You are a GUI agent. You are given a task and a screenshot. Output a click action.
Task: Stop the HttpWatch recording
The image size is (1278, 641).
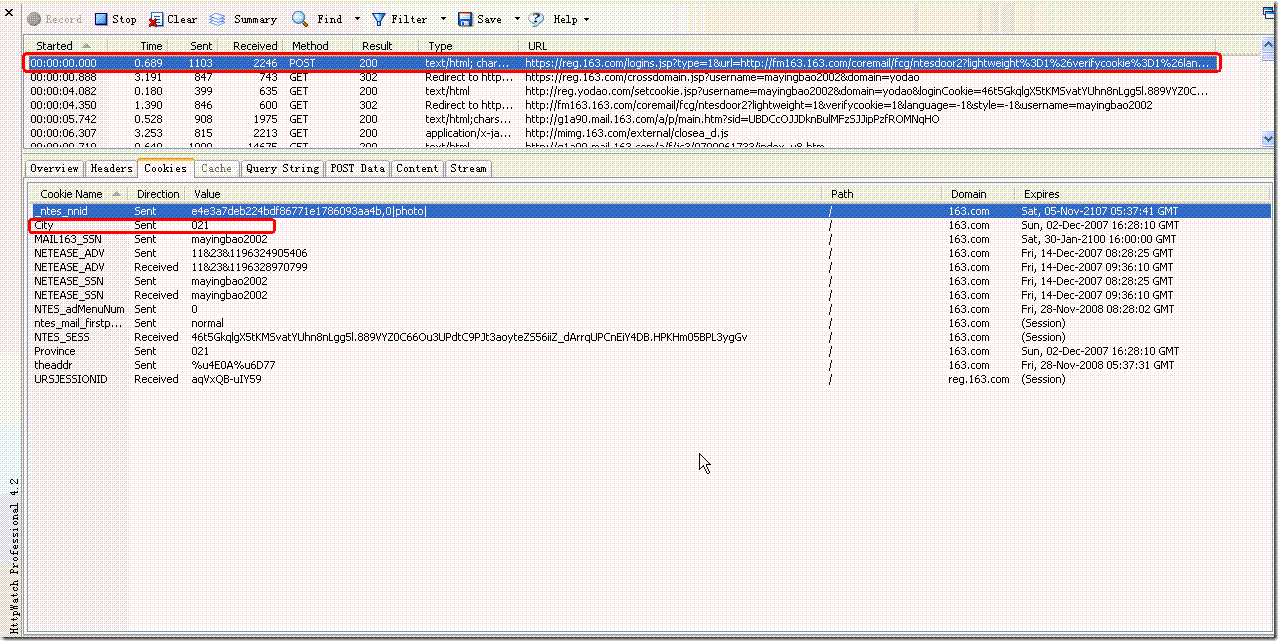point(116,19)
